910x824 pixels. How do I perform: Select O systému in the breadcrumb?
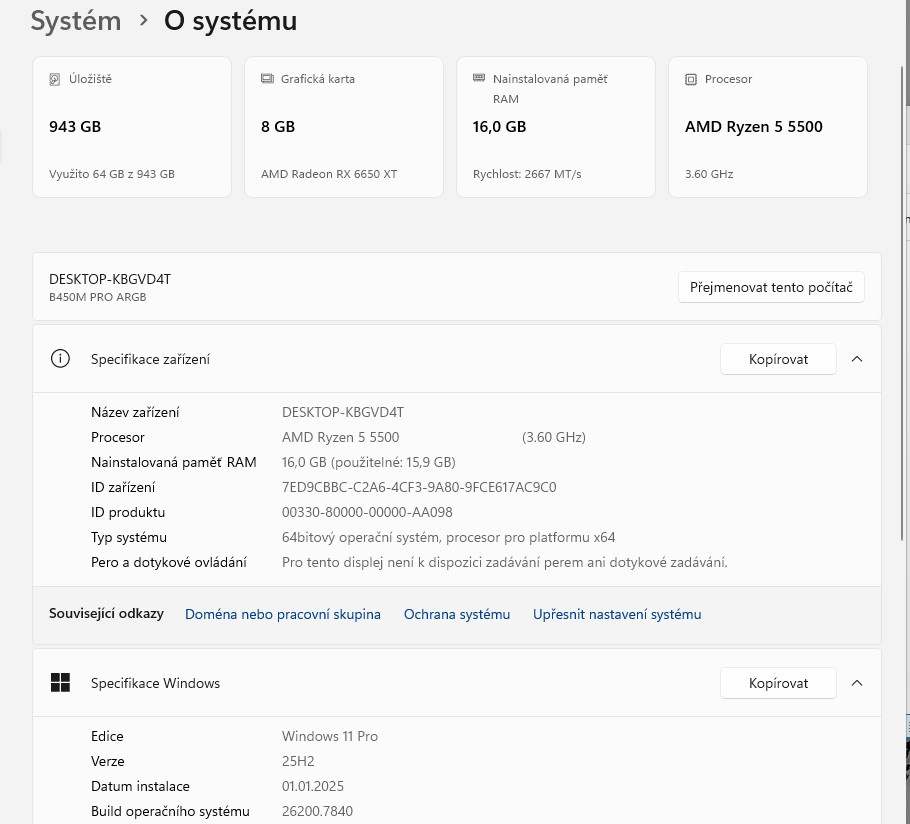[x=230, y=20]
